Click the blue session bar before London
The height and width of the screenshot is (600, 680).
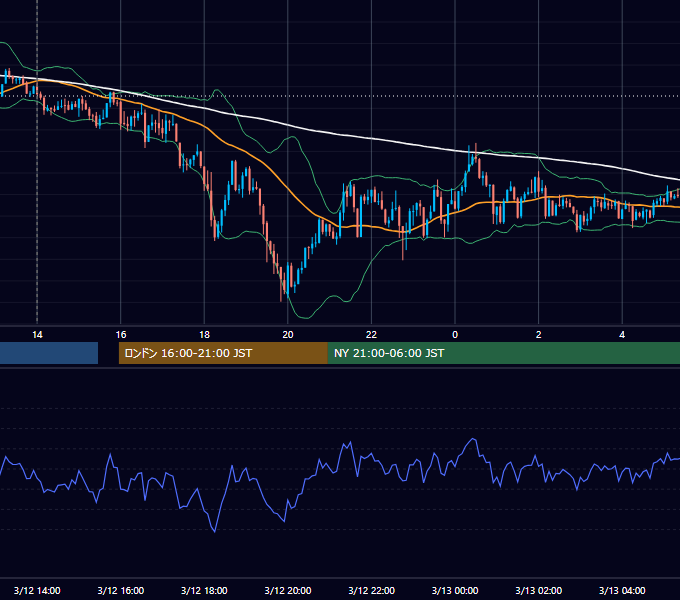pyautogui.click(x=49, y=353)
